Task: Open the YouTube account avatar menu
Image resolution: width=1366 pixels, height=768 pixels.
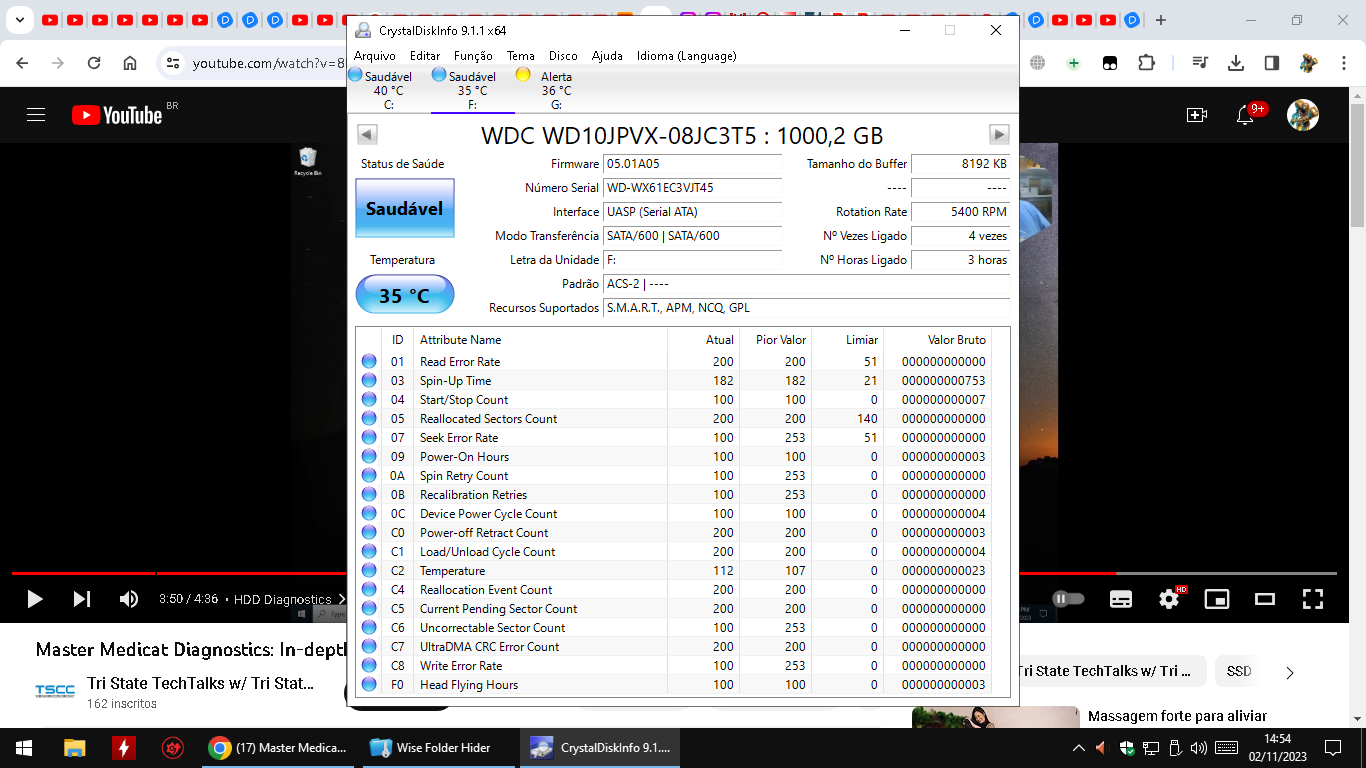Action: [1303, 115]
